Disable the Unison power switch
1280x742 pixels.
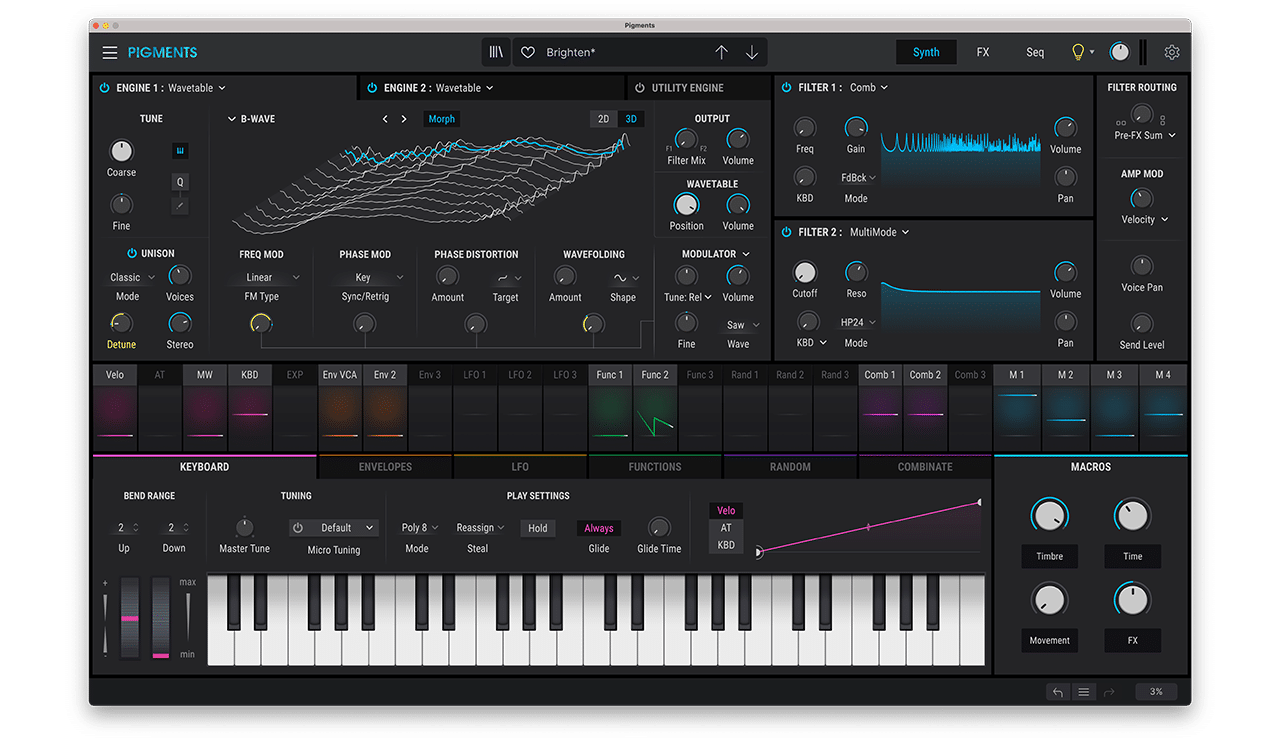[x=132, y=253]
